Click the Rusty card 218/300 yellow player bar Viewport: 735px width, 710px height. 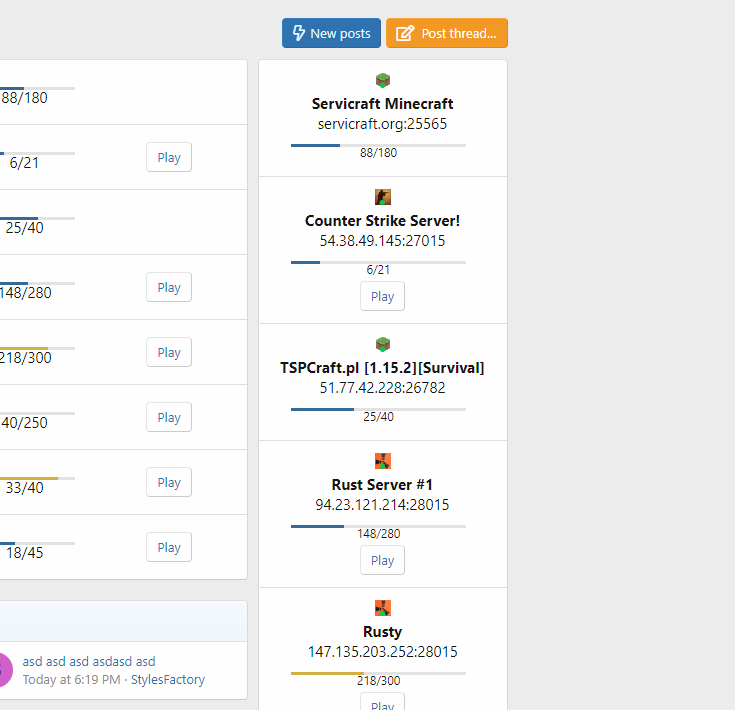[378, 673]
